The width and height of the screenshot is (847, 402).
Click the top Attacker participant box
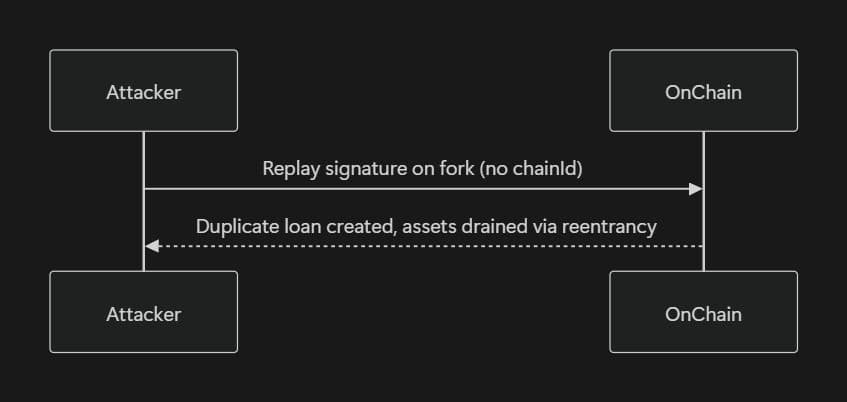coord(143,91)
